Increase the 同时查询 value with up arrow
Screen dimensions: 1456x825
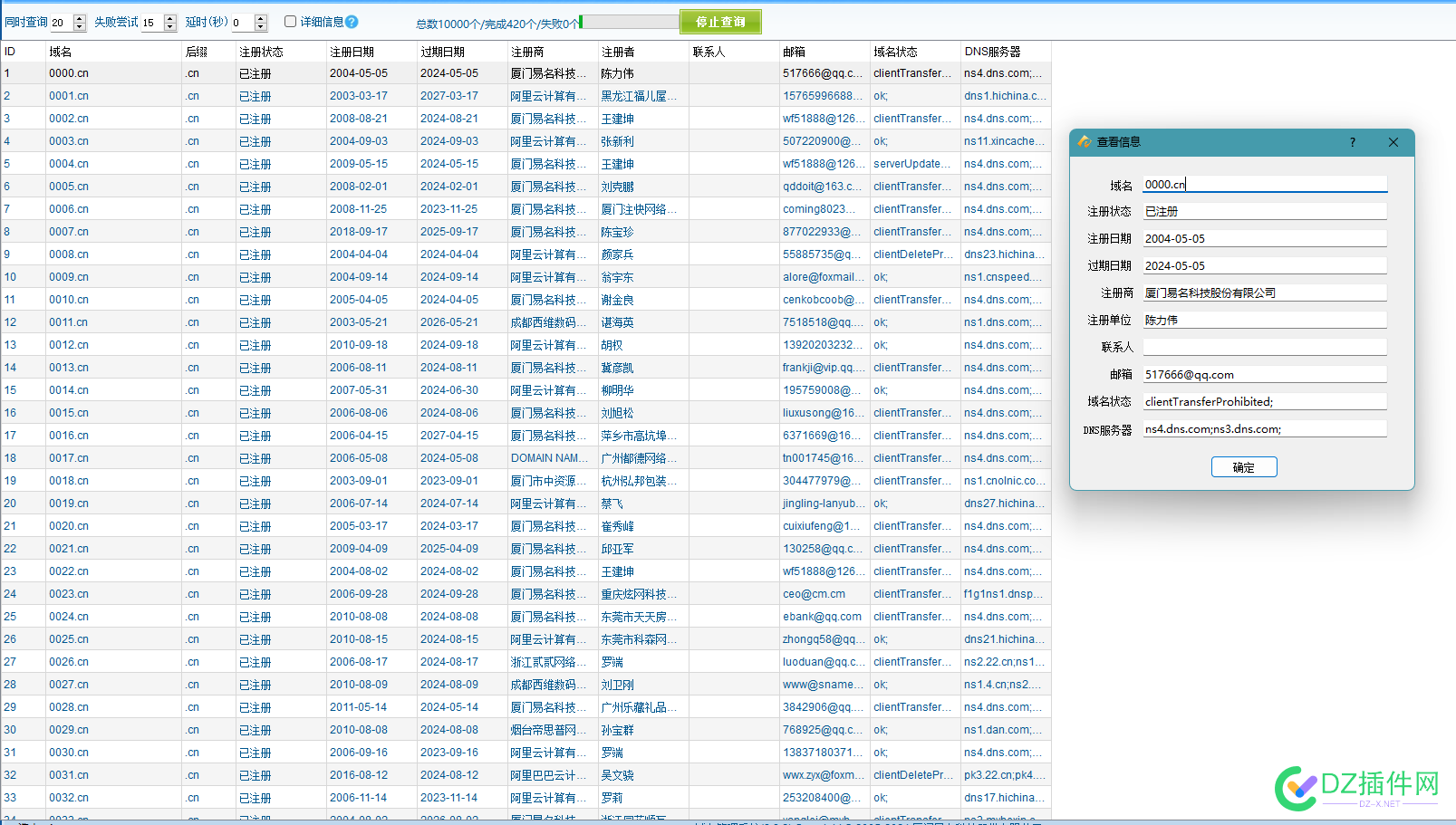pyautogui.click(x=80, y=18)
